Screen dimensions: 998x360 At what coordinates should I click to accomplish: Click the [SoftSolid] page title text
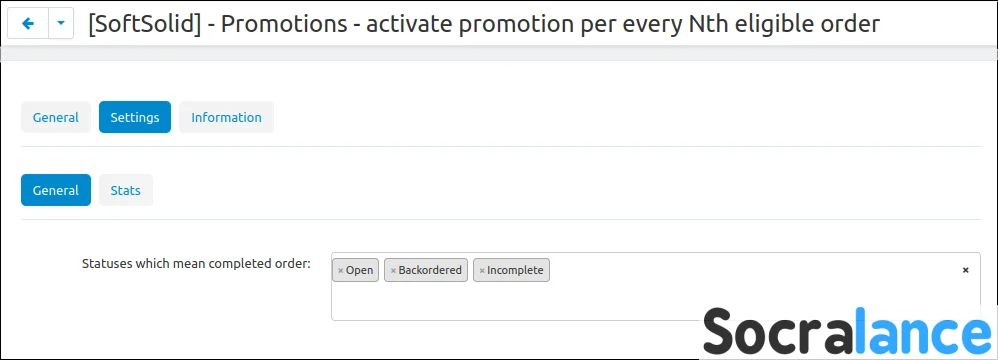(484, 24)
